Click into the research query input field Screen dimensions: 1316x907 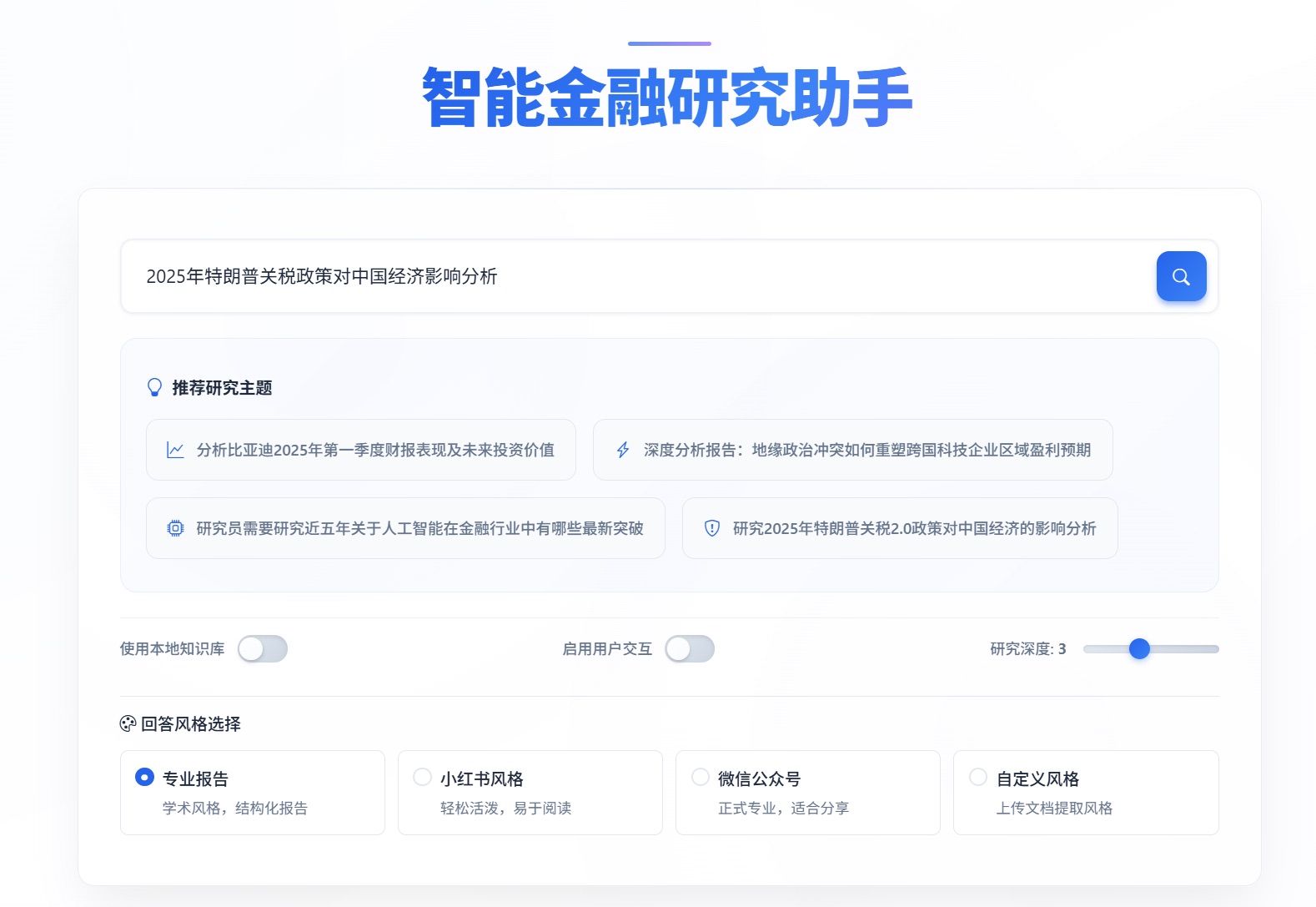click(x=634, y=276)
